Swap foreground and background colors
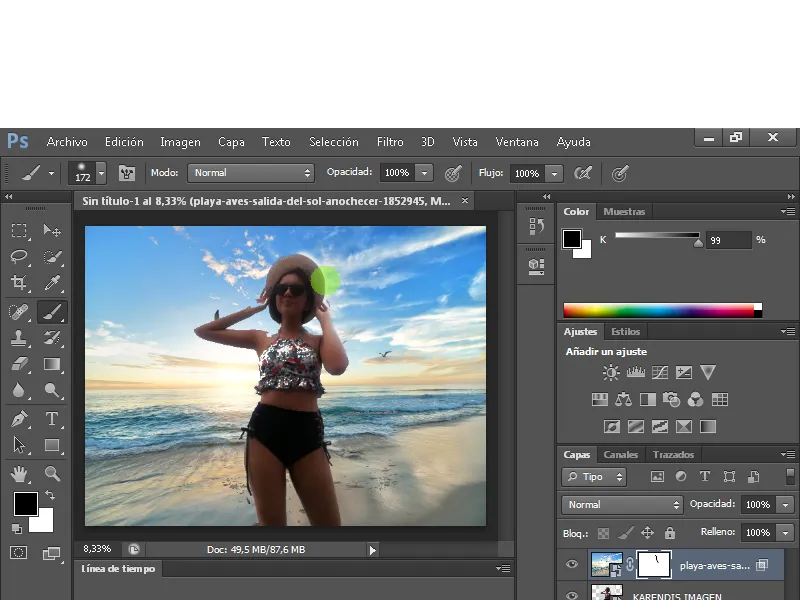 (49, 495)
